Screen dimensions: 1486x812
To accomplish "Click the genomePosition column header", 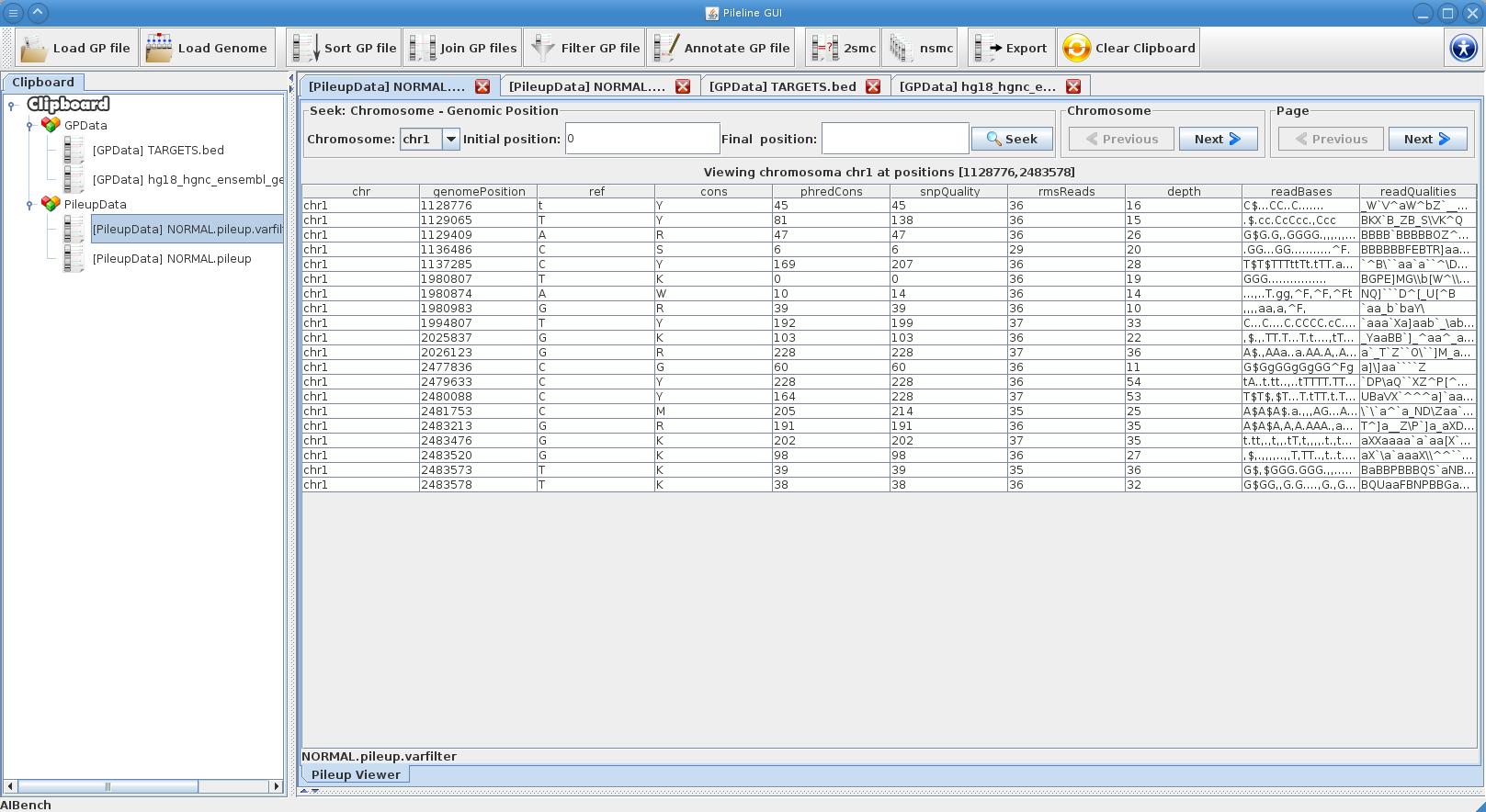I will [479, 191].
